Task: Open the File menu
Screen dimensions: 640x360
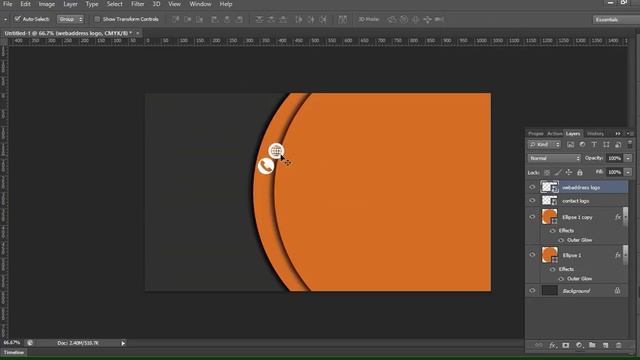Action: (7, 4)
